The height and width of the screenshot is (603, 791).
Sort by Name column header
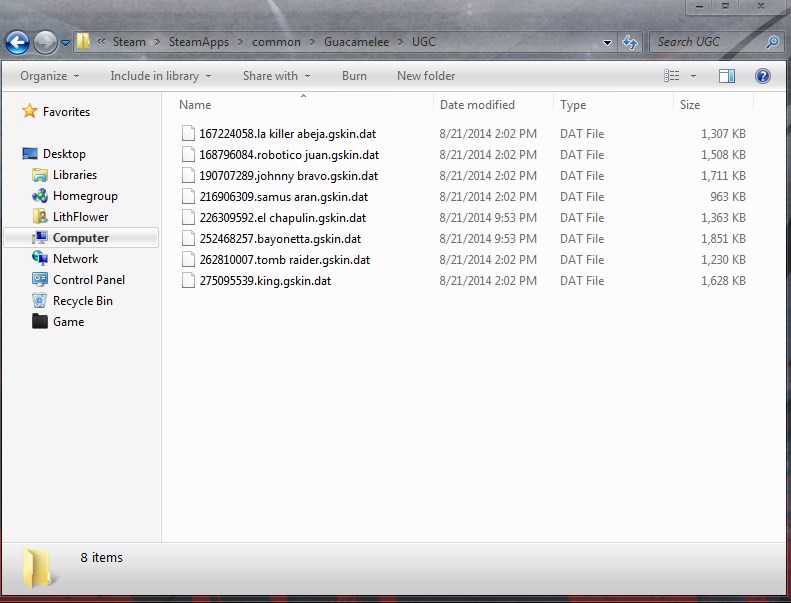click(195, 105)
